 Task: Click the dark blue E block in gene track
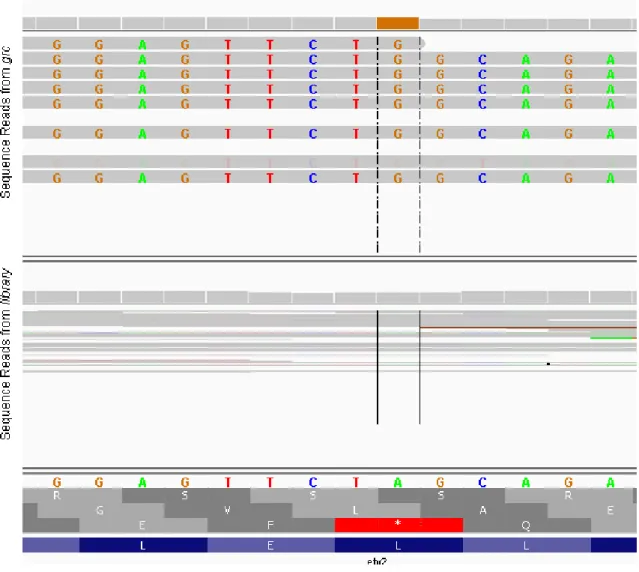tap(271, 545)
